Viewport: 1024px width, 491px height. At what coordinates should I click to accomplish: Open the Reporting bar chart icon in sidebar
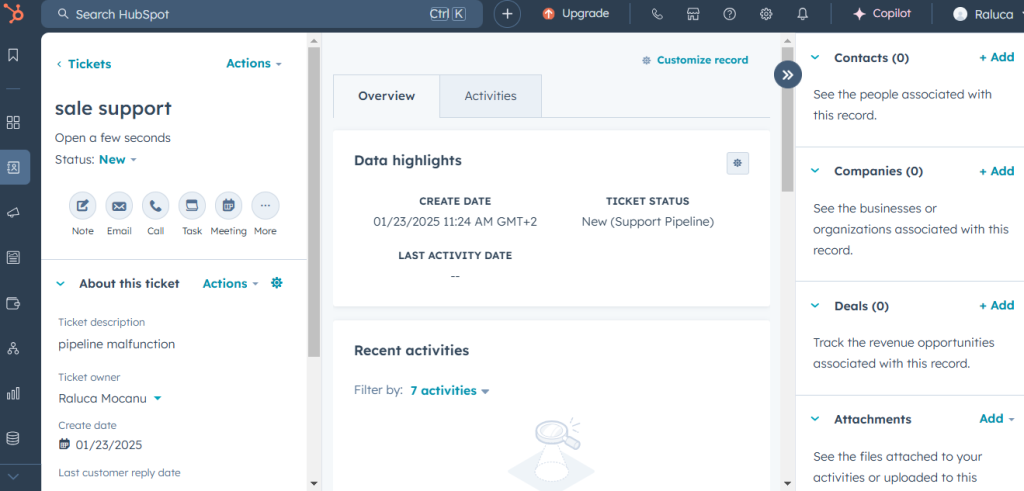pos(13,393)
